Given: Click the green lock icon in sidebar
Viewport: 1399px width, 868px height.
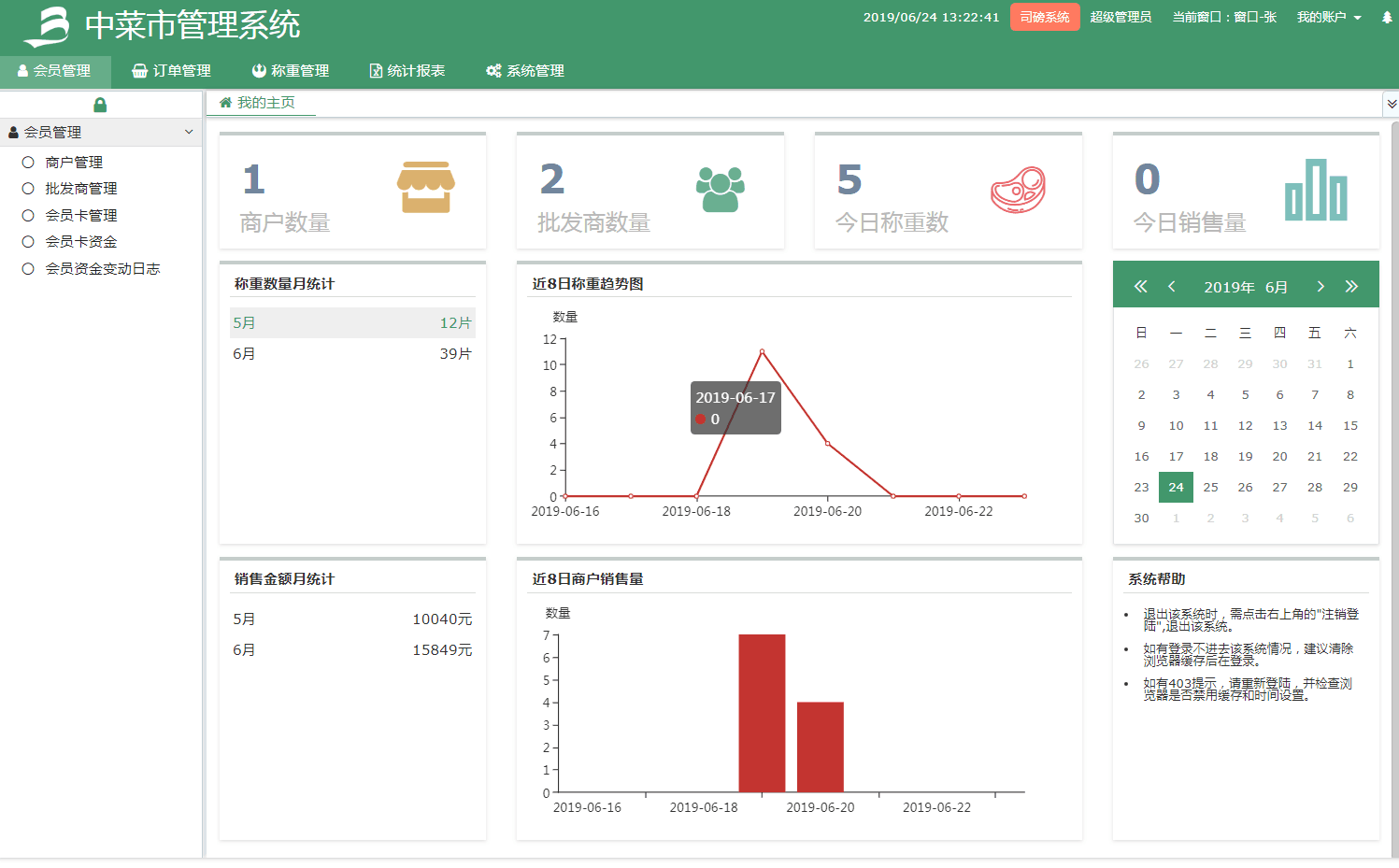Looking at the screenshot, I should pos(100,105).
